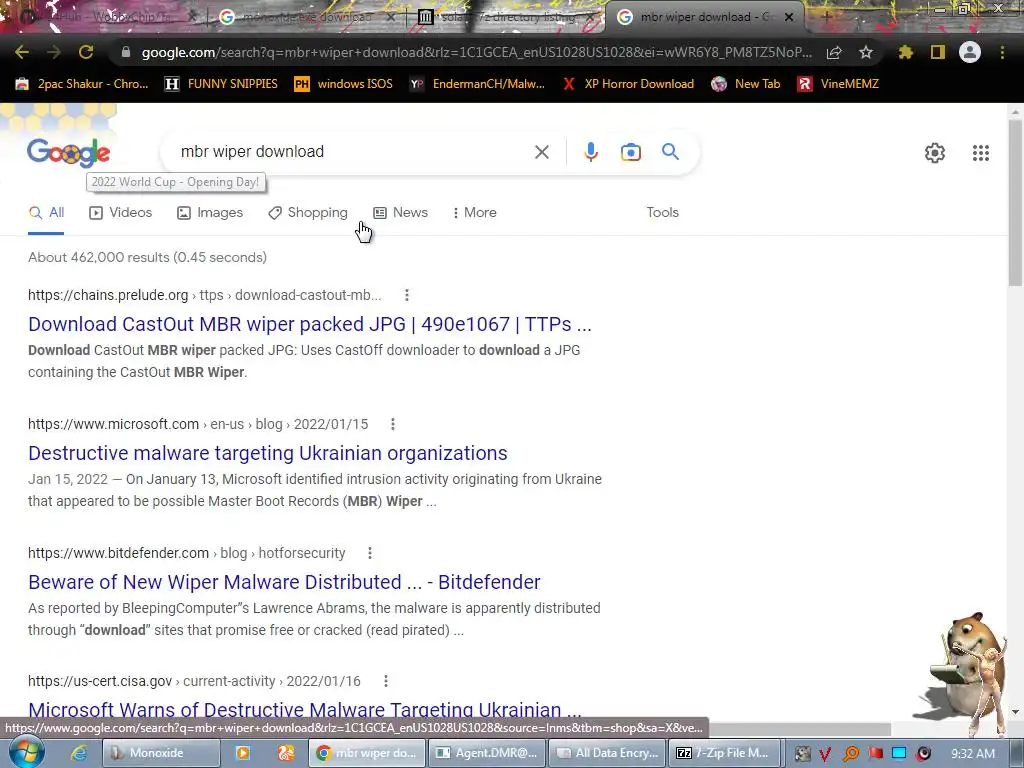Viewport: 1024px width, 768px height.
Task: Launch Internet Explorer from the taskbar
Action: click(79, 753)
